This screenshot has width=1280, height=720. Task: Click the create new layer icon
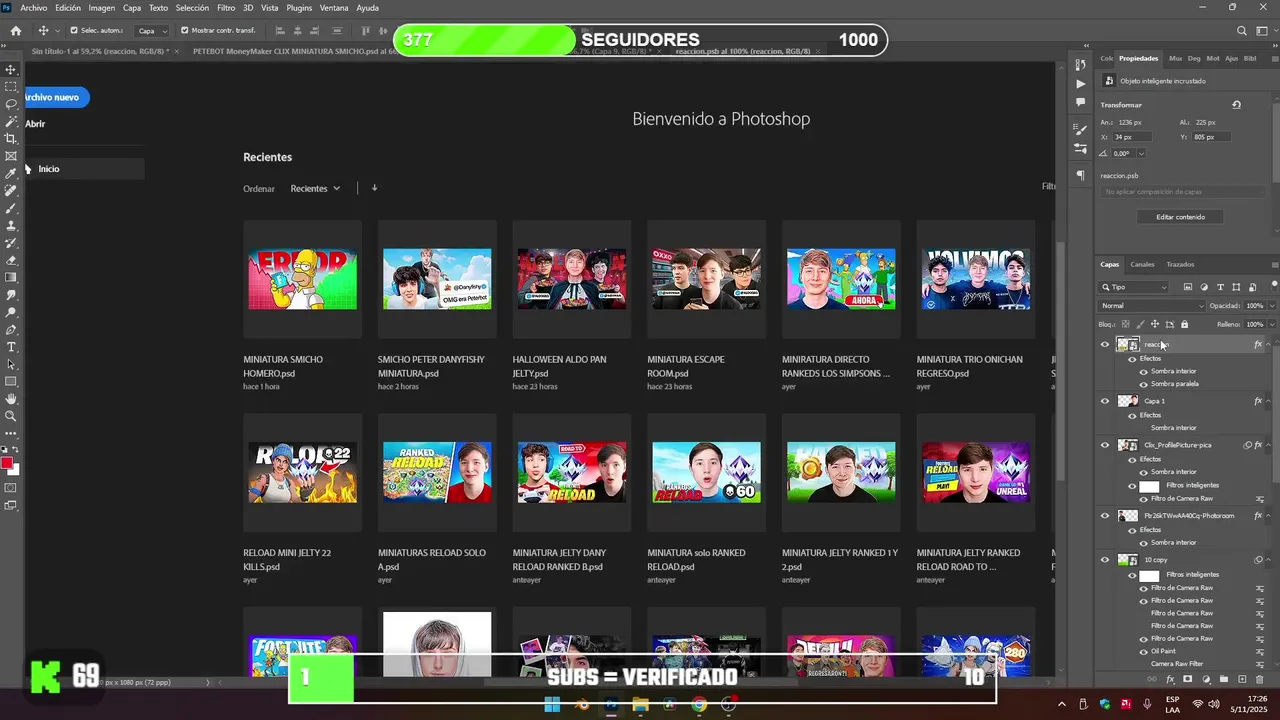point(1241,679)
